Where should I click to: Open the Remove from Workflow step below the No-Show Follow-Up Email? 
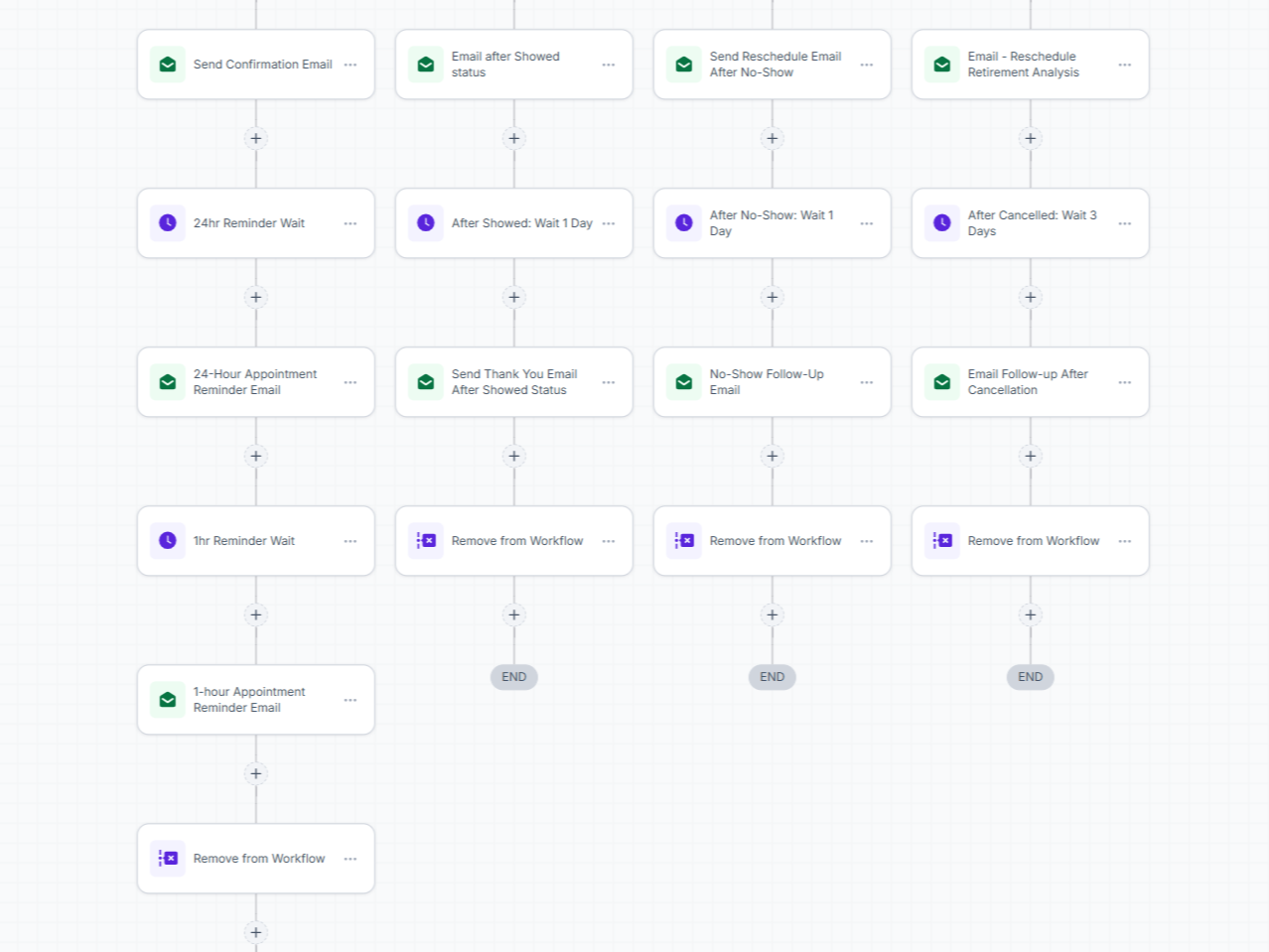773,541
